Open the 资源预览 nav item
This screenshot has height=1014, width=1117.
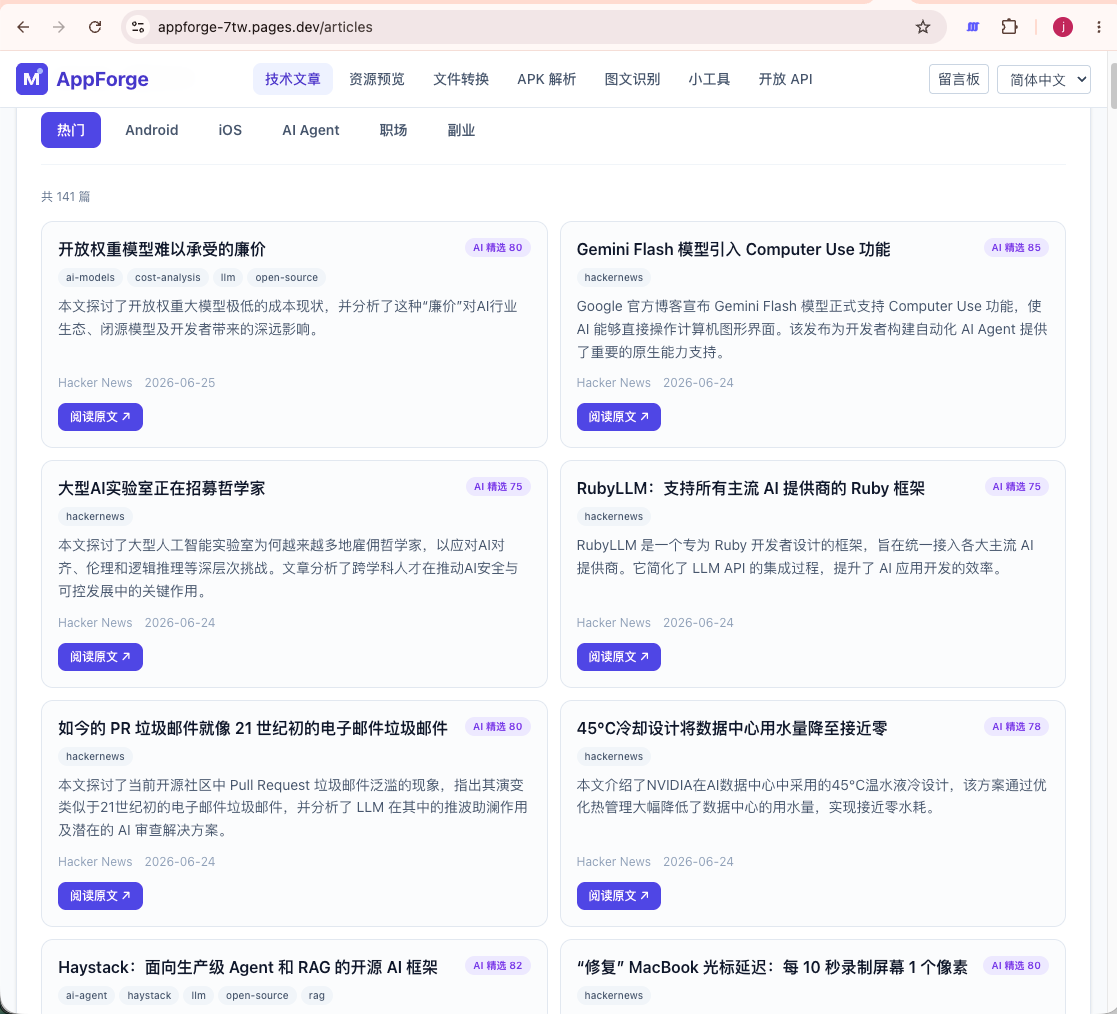click(377, 79)
